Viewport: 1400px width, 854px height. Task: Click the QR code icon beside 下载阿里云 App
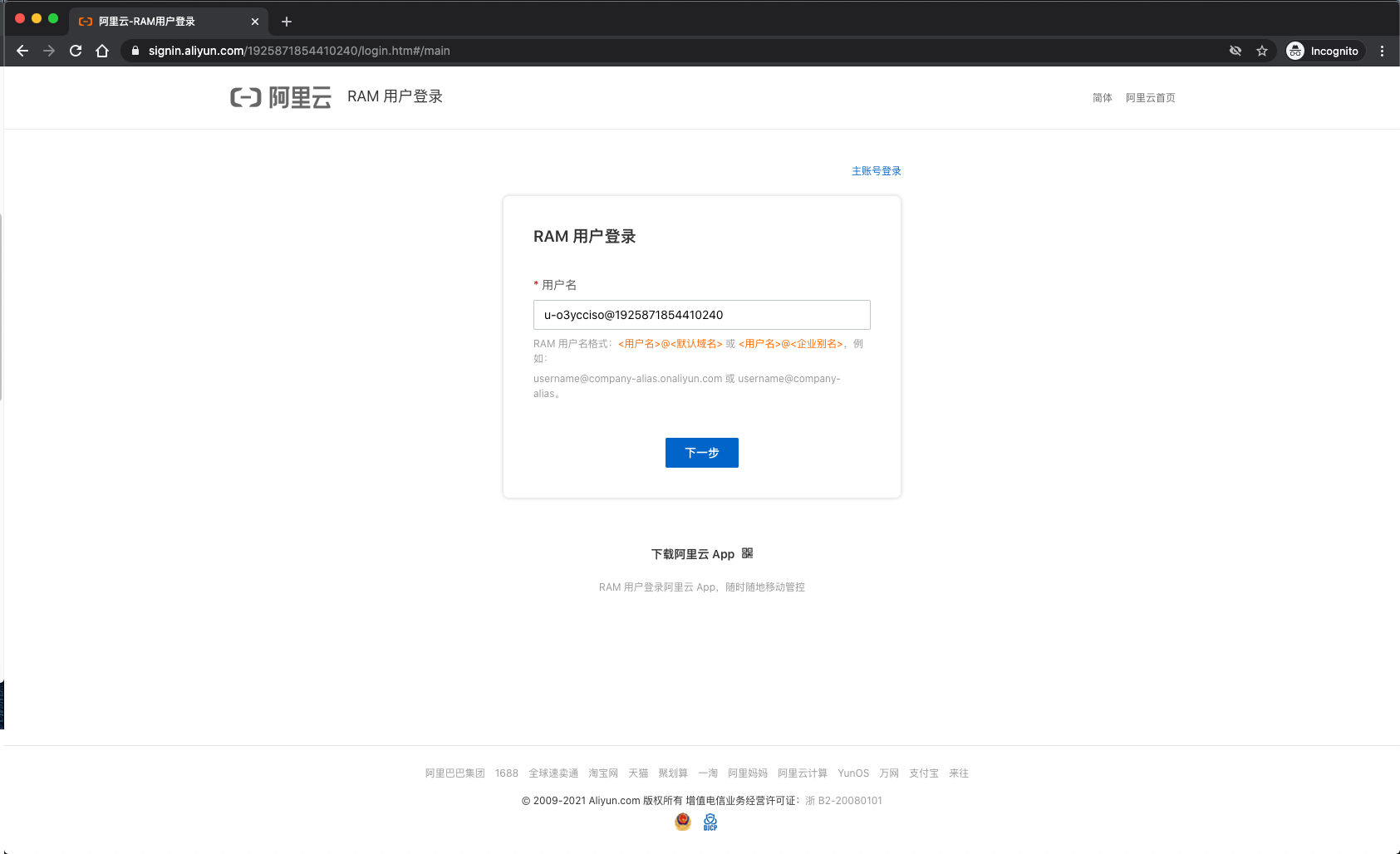(746, 552)
